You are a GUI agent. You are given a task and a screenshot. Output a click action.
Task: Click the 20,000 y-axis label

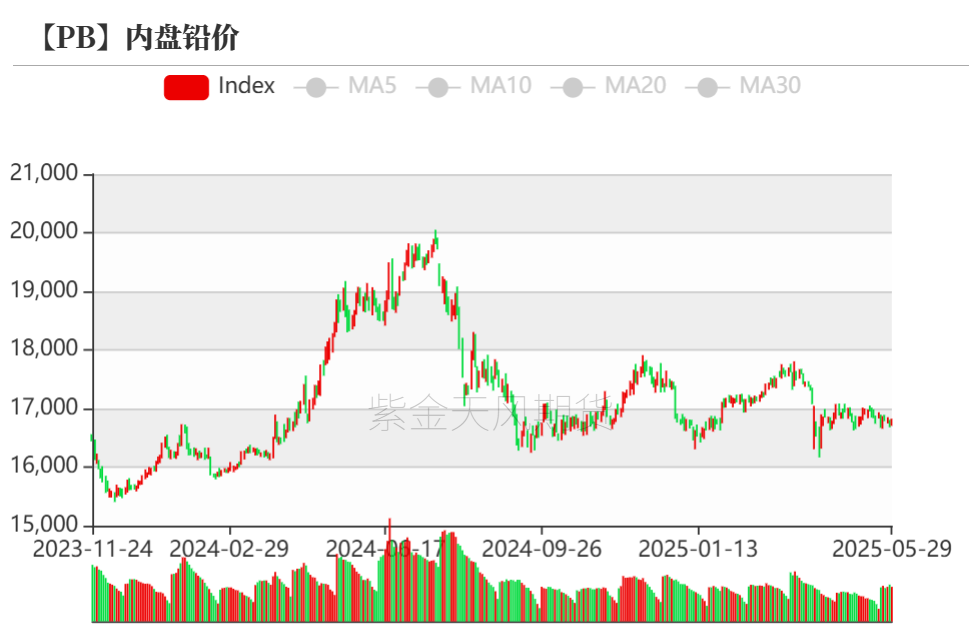click(44, 231)
